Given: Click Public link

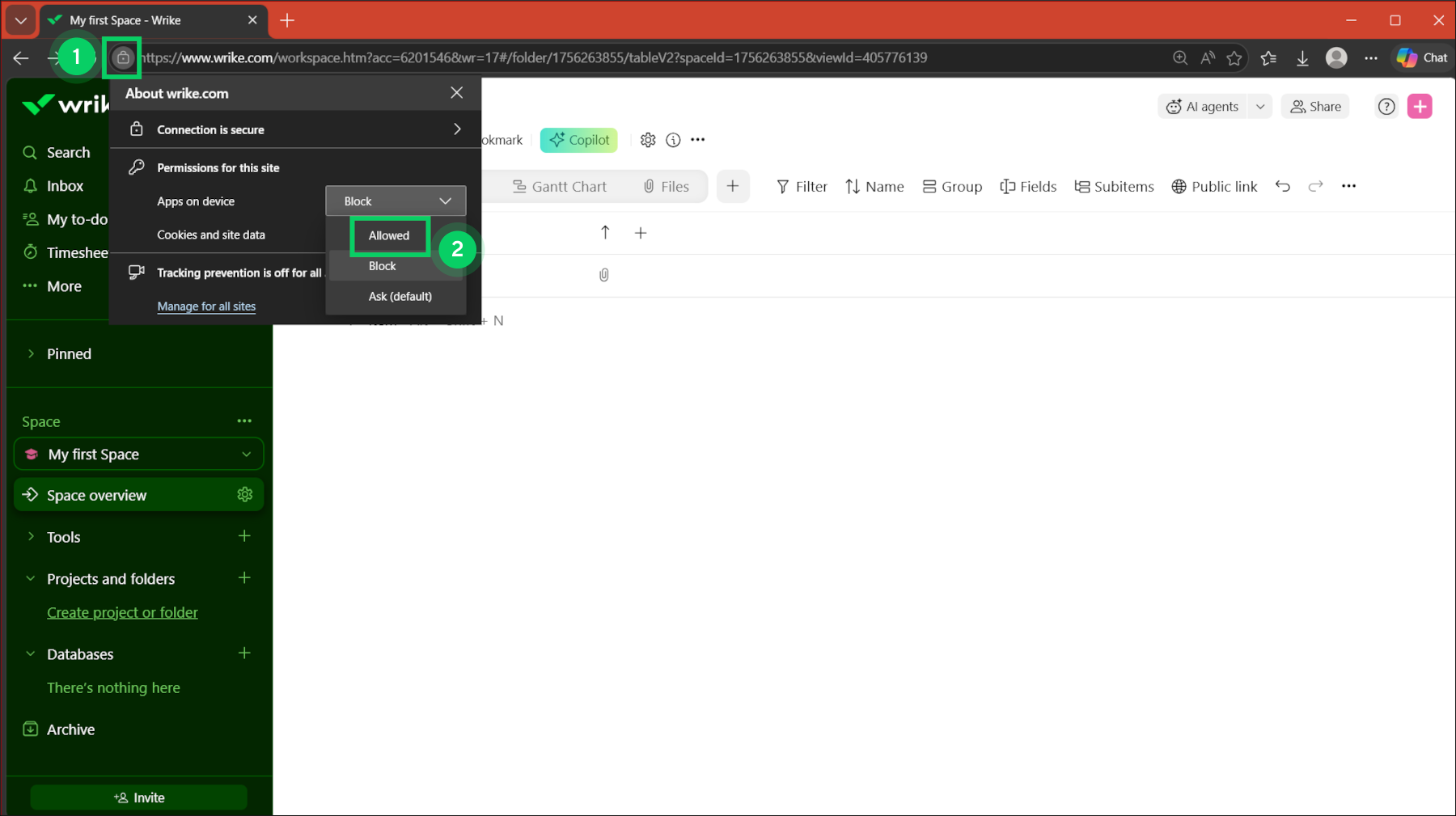Looking at the screenshot, I should coord(1214,187).
